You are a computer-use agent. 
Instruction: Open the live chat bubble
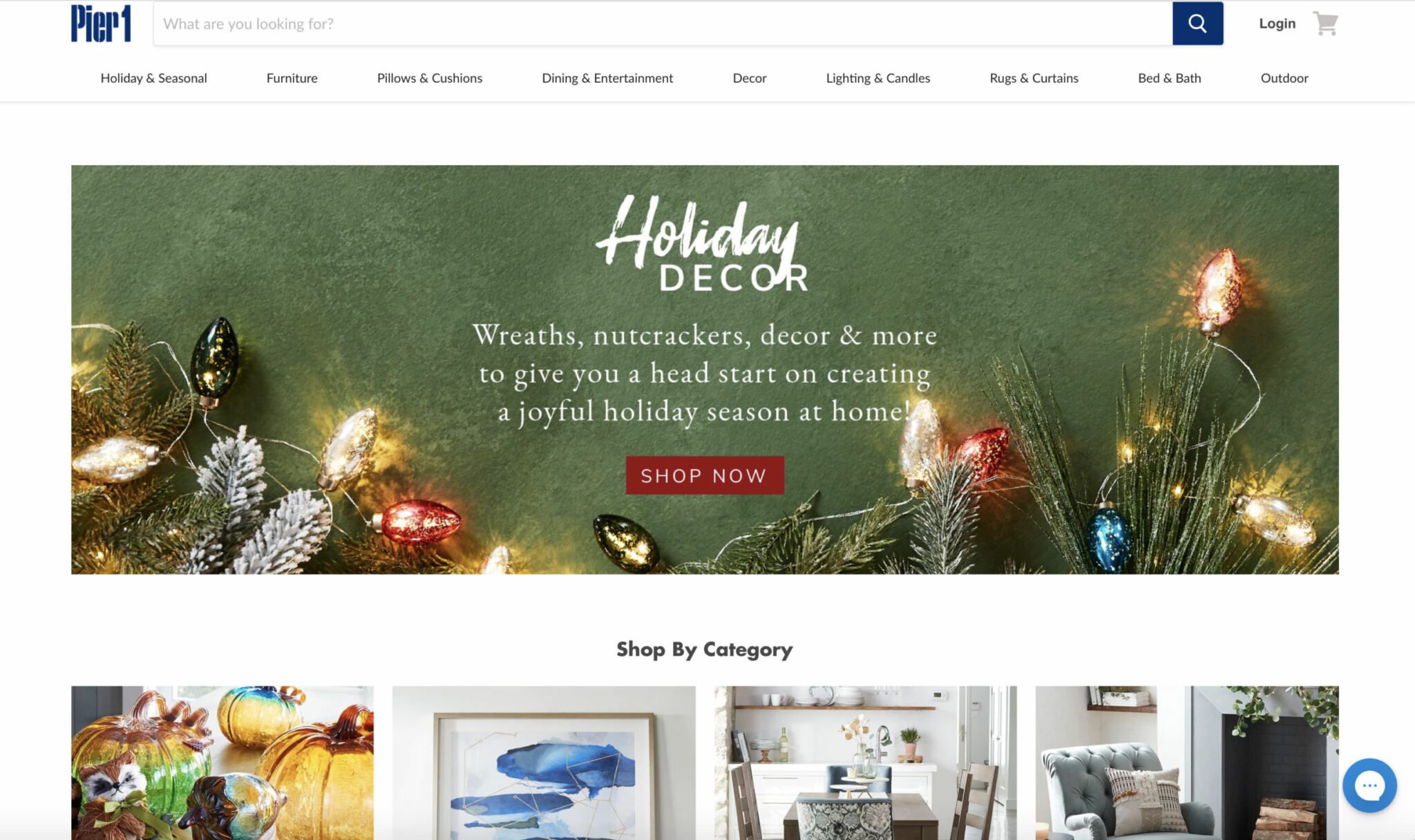[1369, 785]
